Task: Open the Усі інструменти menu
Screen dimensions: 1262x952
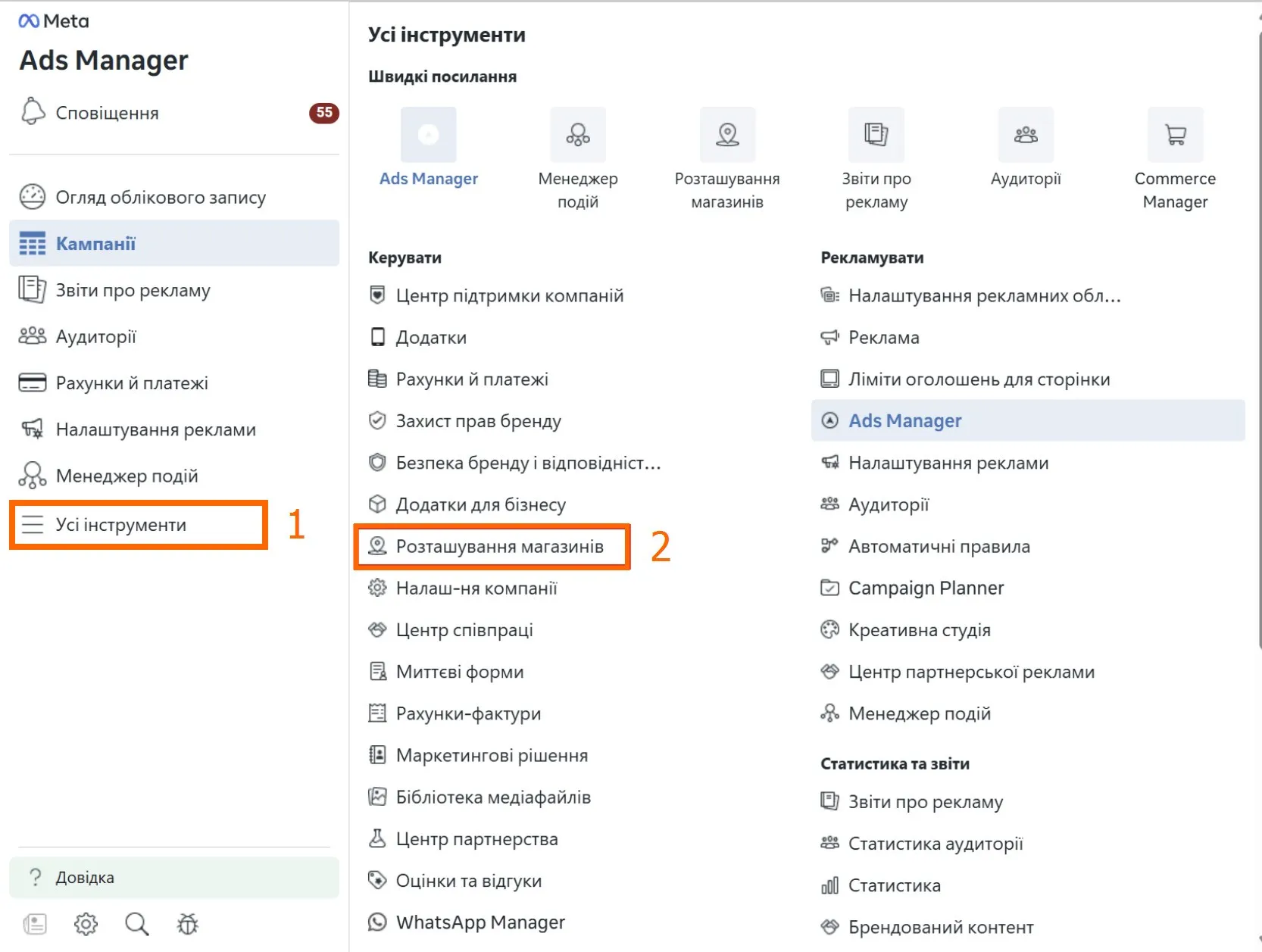Action: click(x=121, y=525)
